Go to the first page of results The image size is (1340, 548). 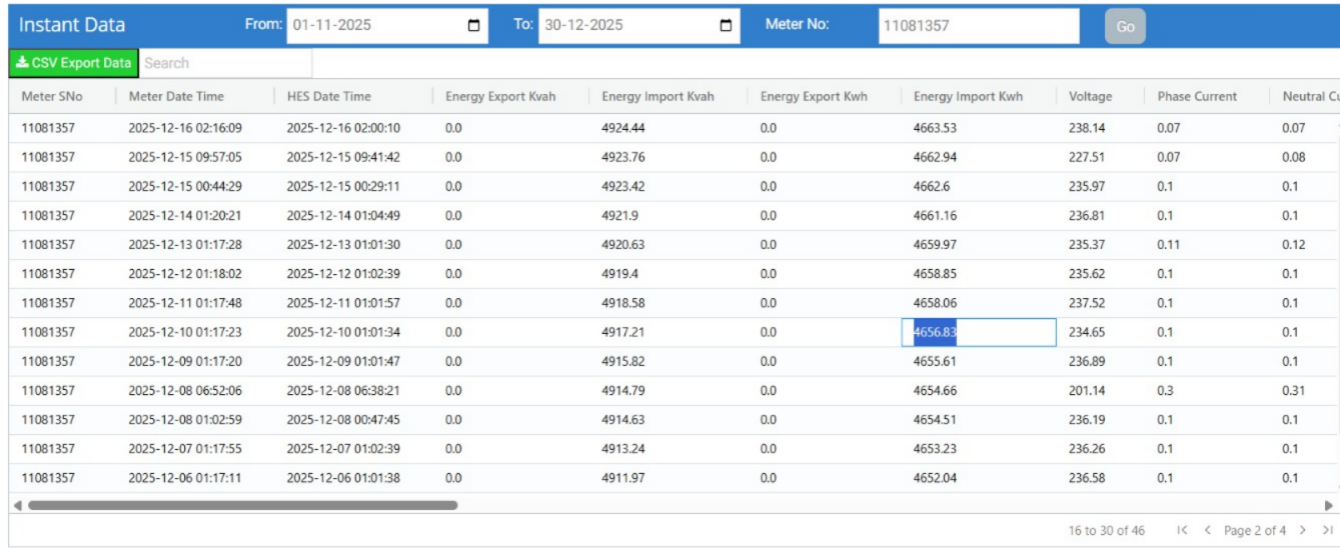tap(1183, 530)
